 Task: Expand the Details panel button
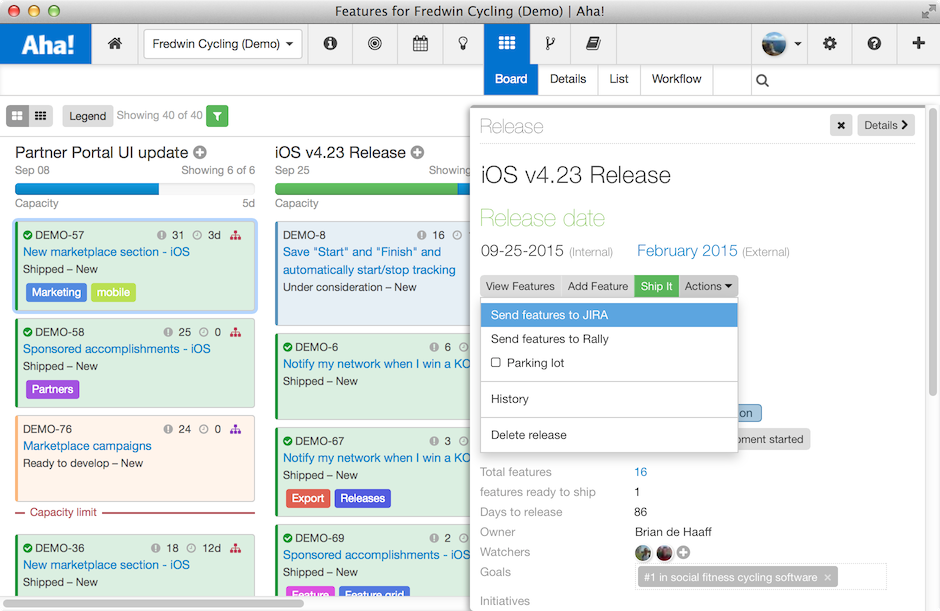[885, 125]
